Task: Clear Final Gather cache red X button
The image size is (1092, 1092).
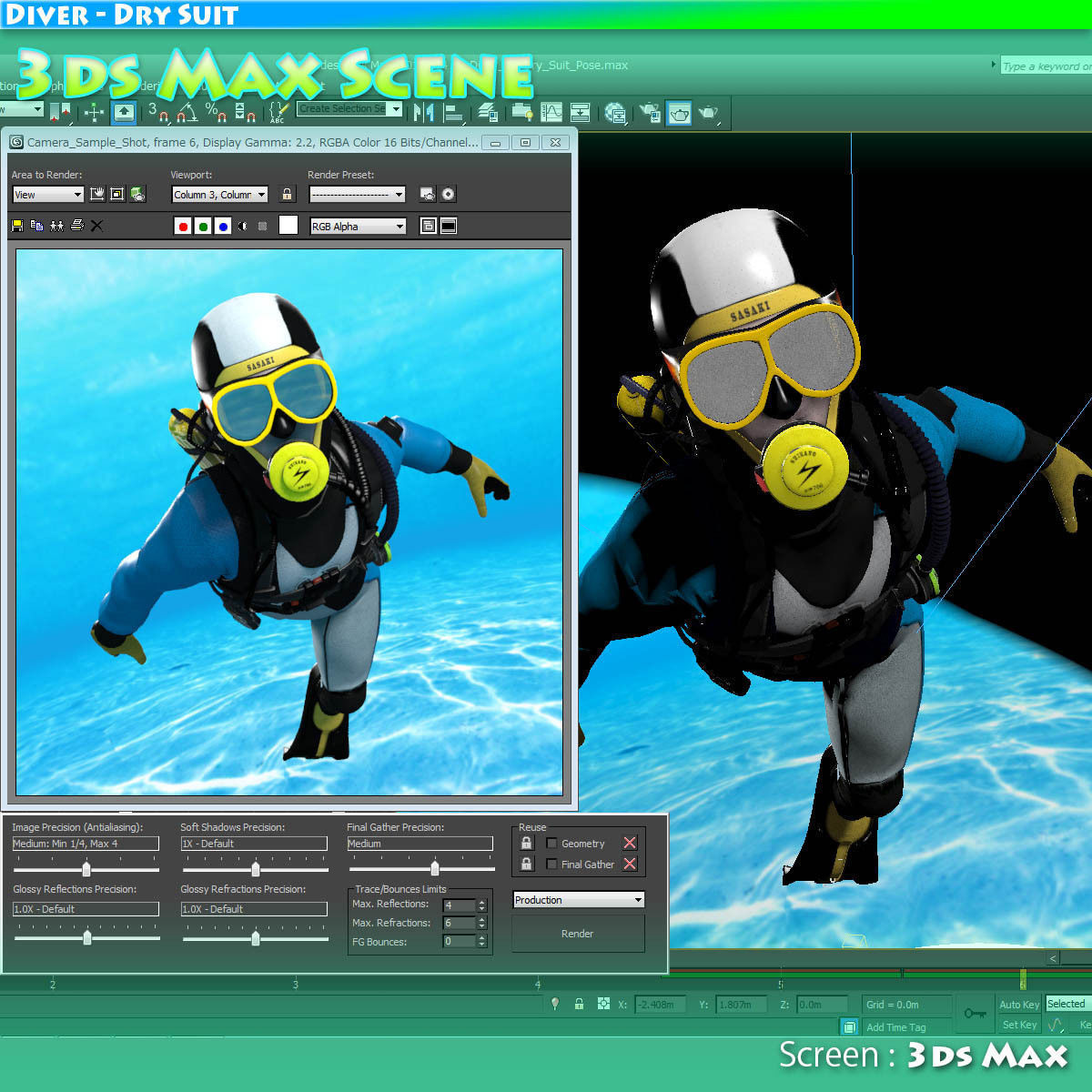Action: [630, 864]
